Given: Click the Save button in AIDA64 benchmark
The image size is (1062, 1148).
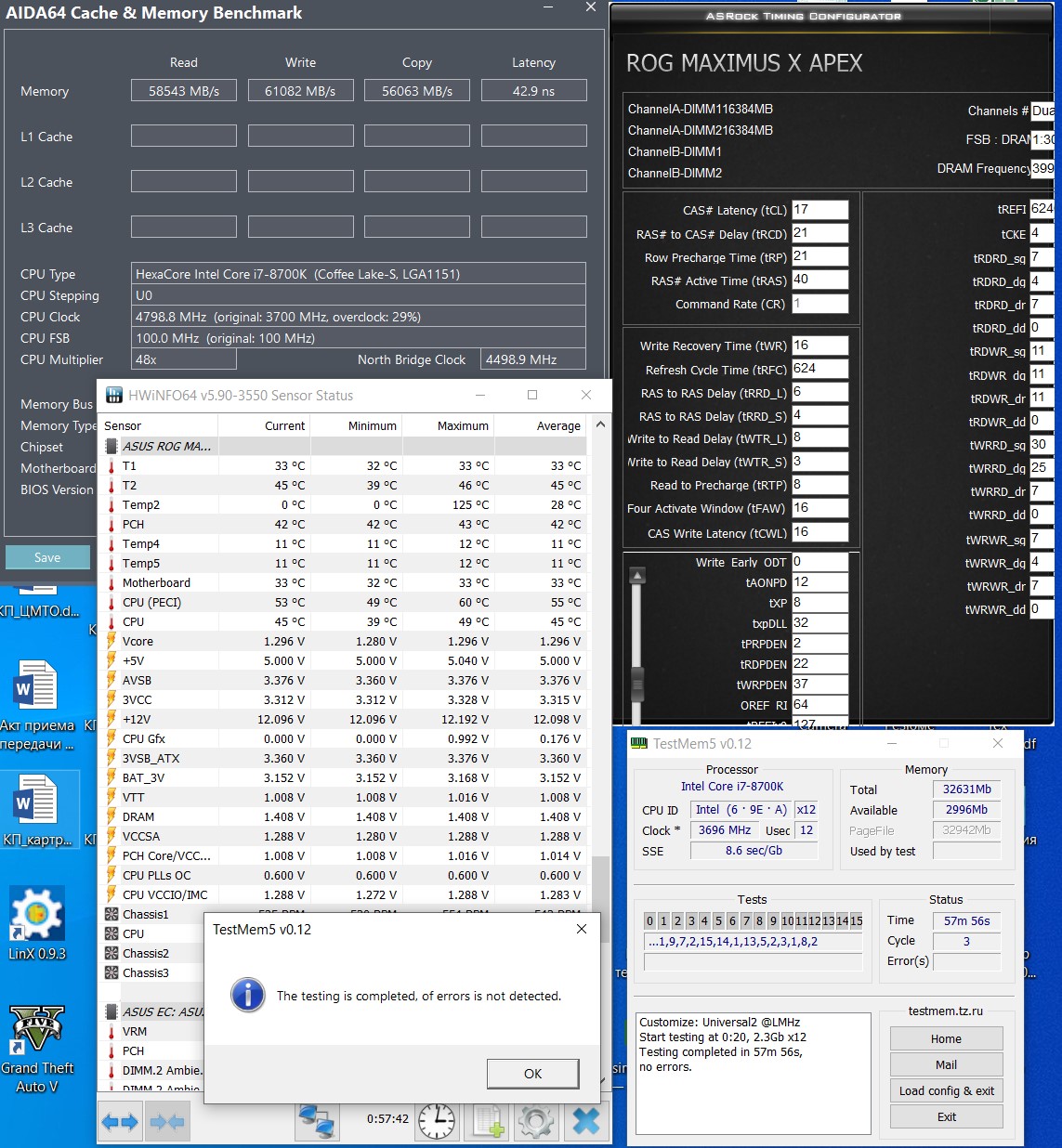Looking at the screenshot, I should pyautogui.click(x=47, y=557).
